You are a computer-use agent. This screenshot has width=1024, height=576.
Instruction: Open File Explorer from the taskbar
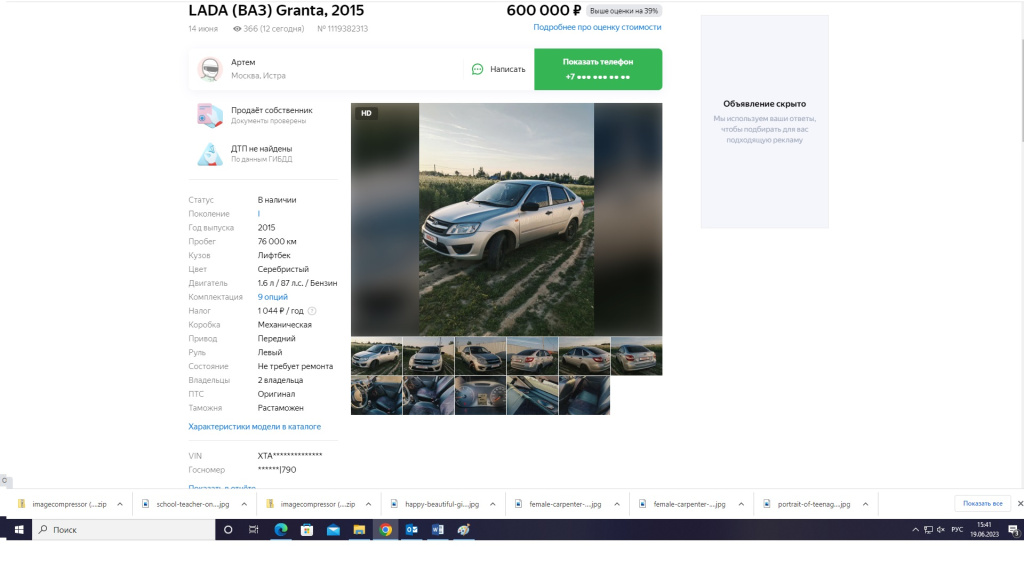359,530
